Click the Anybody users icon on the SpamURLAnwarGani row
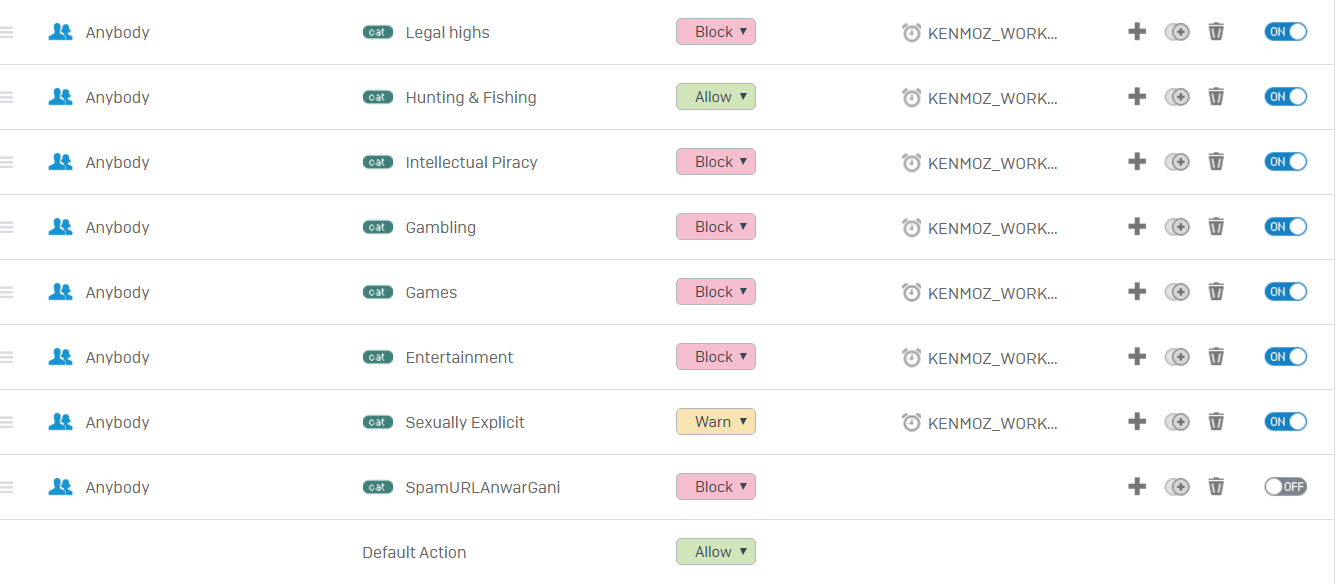 tap(60, 487)
